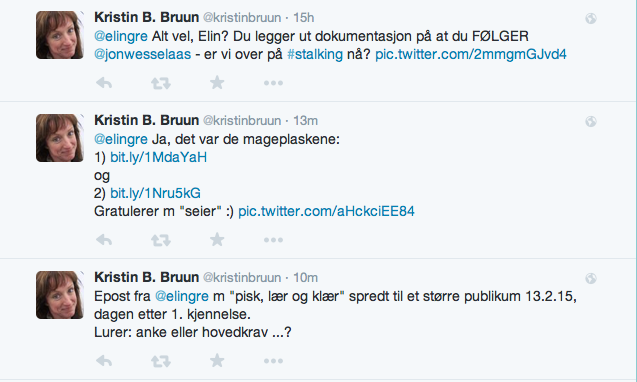Retweet the 10m tweet about kjennelse

pos(161,361)
